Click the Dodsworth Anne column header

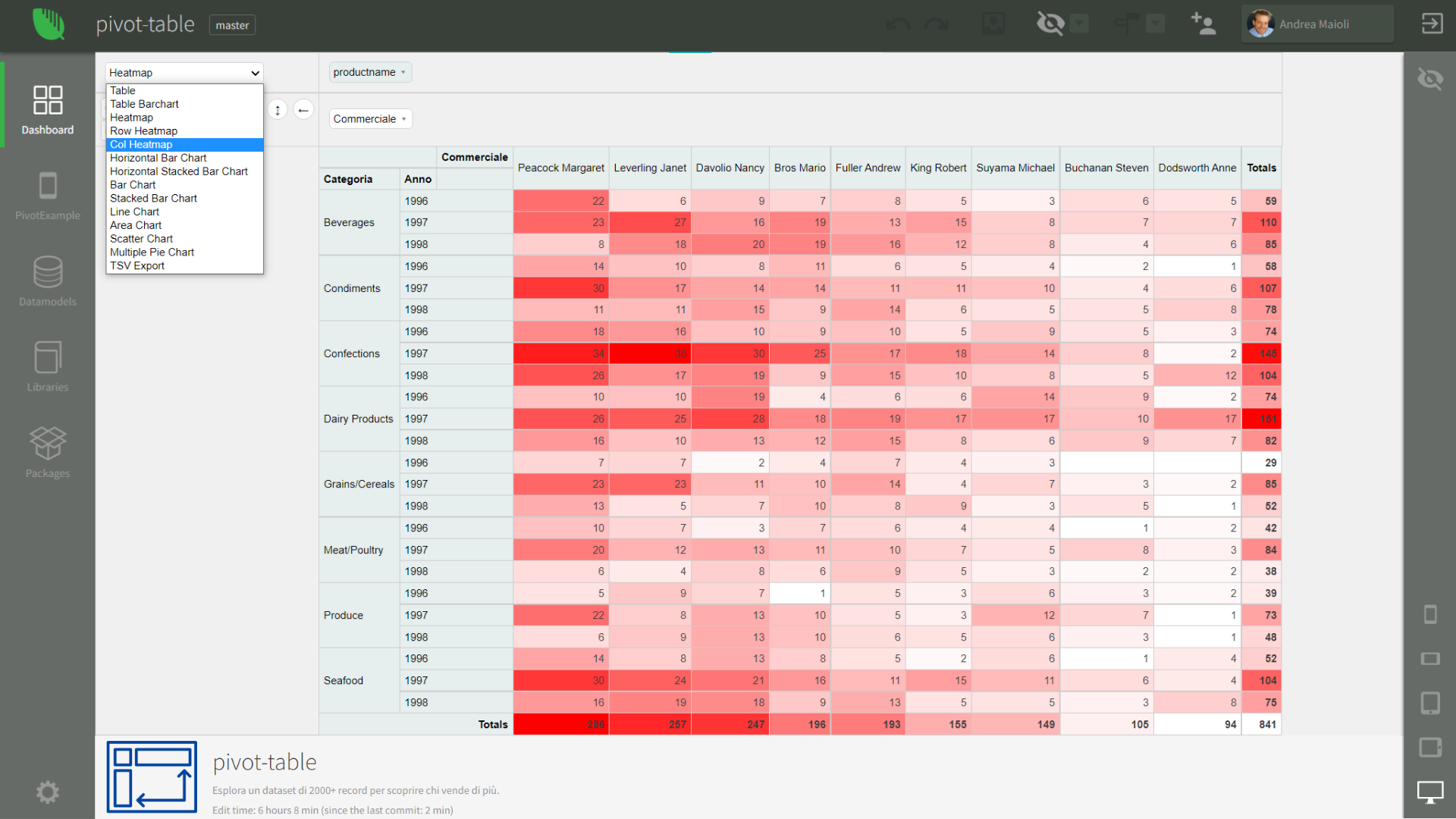click(1197, 168)
